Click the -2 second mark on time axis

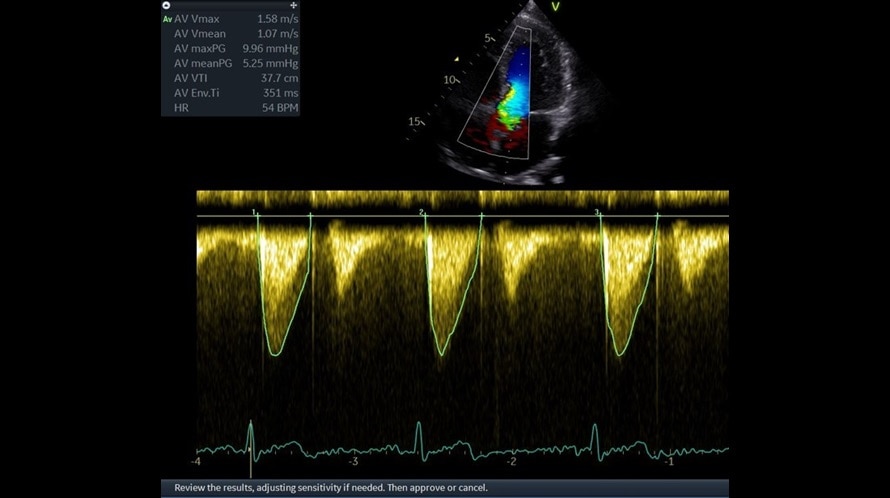pyautogui.click(x=511, y=462)
